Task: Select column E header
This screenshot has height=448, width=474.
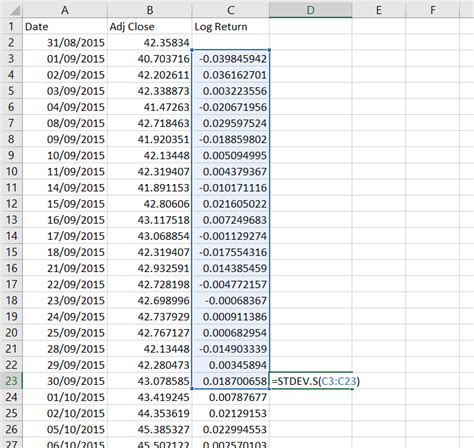Action: [x=379, y=10]
